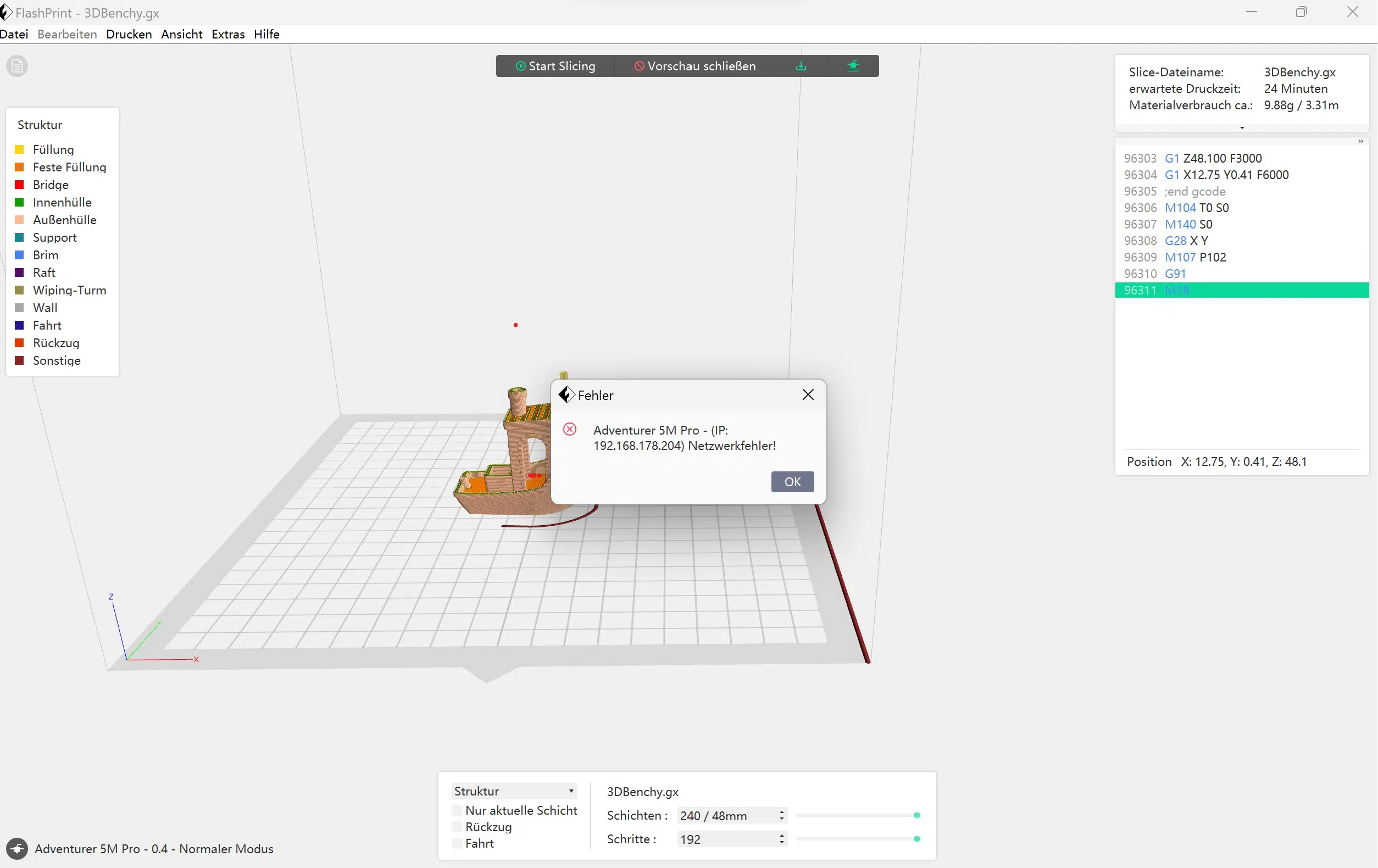
Task: Click the Support teal swatch
Action: [19, 237]
